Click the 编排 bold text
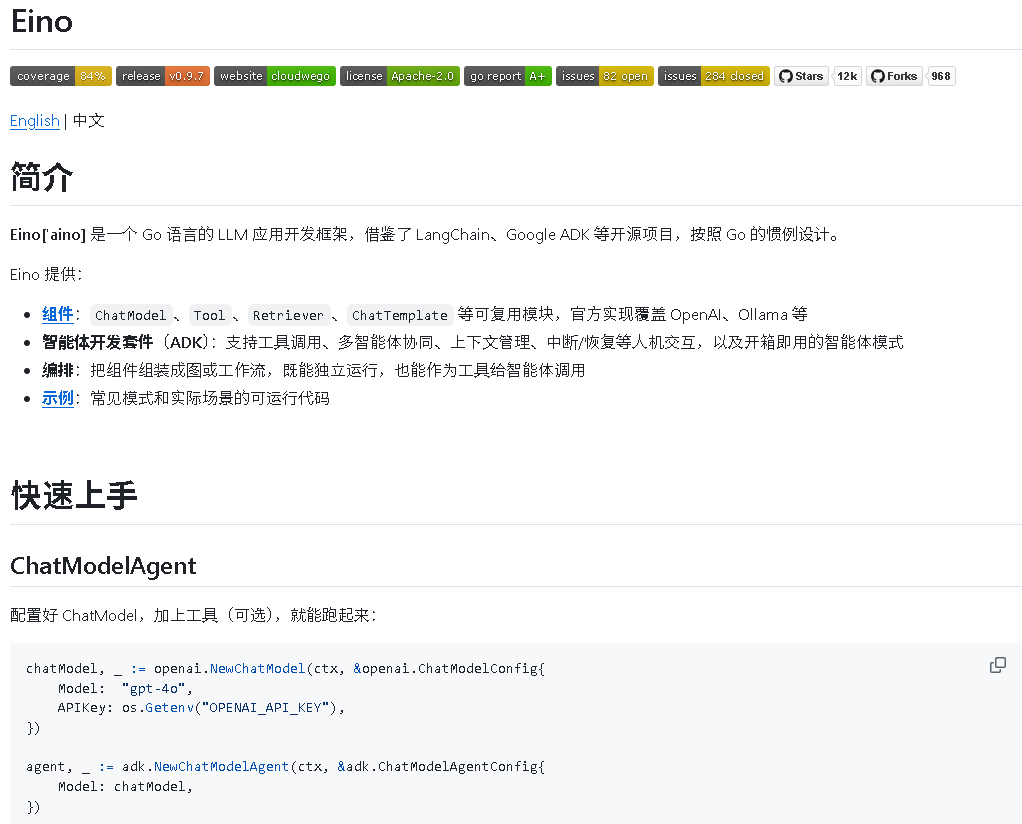Viewport: 1022px width, 824px height. [57, 370]
